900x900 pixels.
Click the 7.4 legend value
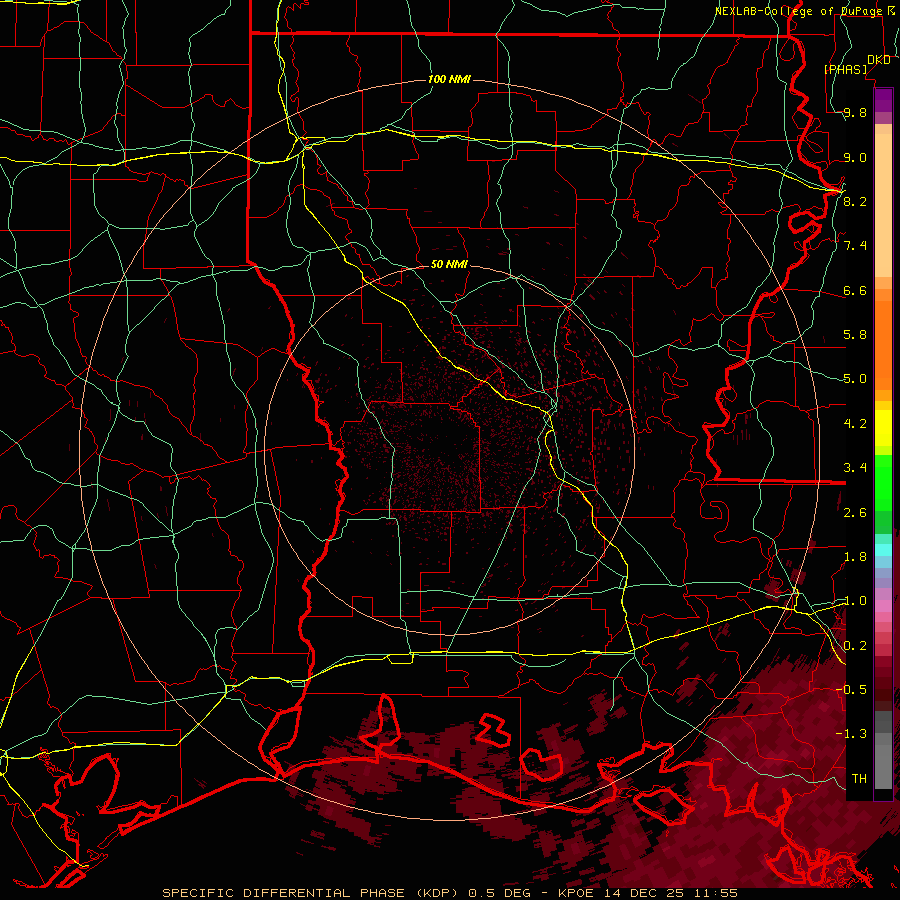coord(855,246)
